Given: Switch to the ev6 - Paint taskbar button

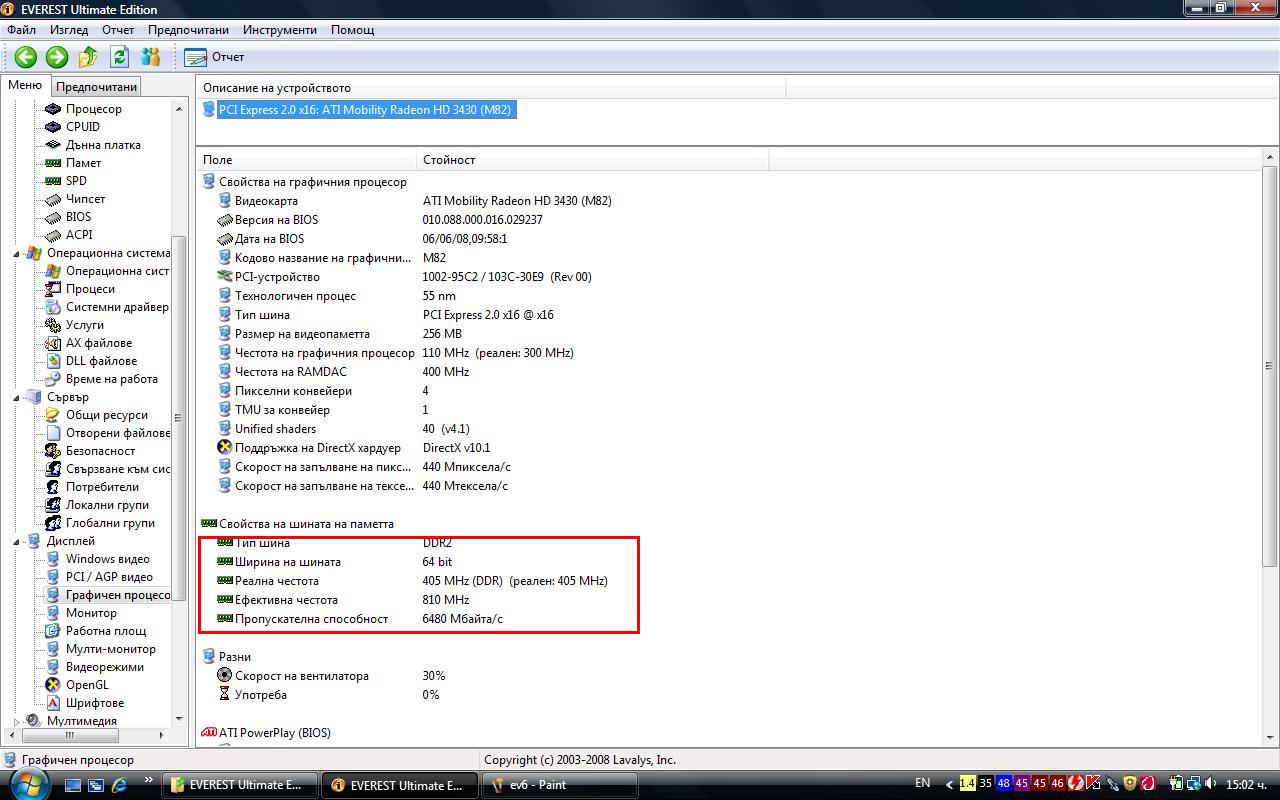Looking at the screenshot, I should tap(559, 785).
